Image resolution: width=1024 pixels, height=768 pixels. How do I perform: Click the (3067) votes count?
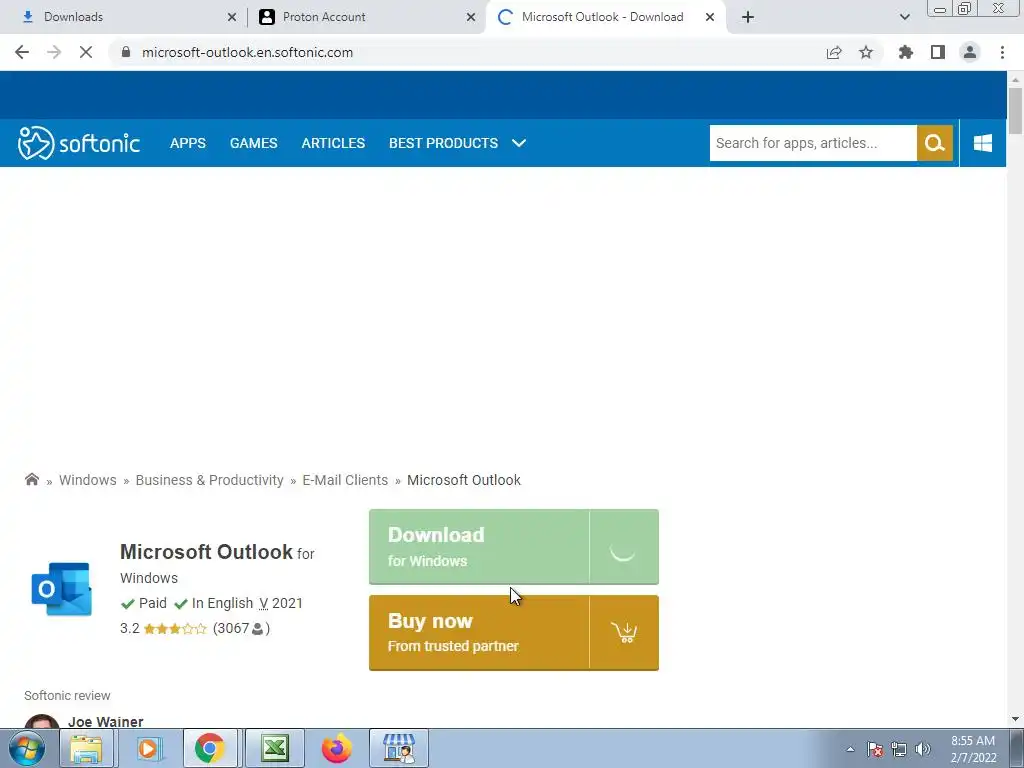[x=241, y=628]
